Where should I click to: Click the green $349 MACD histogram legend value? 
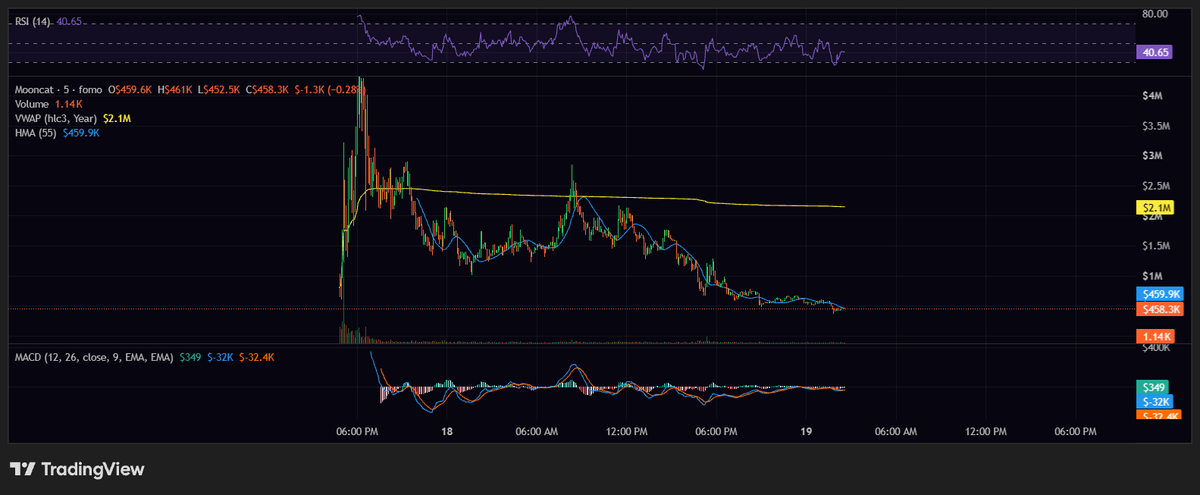point(191,357)
